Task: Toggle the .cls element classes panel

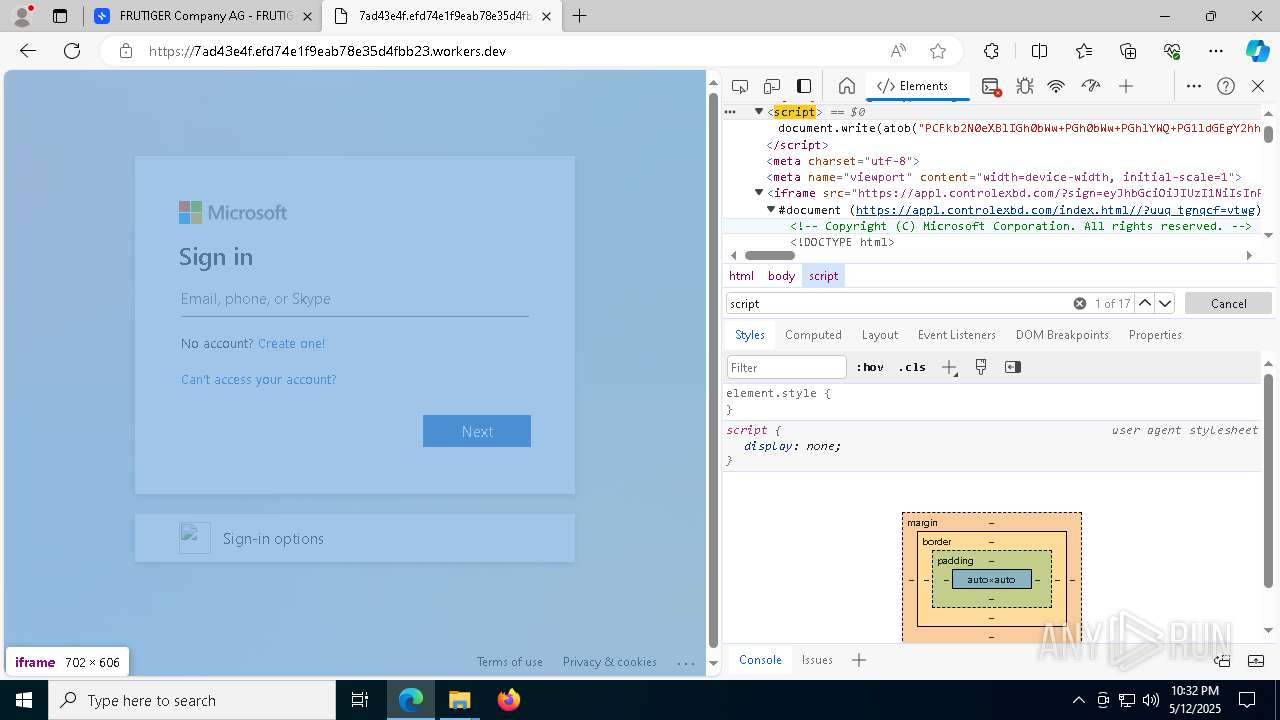Action: pyautogui.click(x=912, y=367)
